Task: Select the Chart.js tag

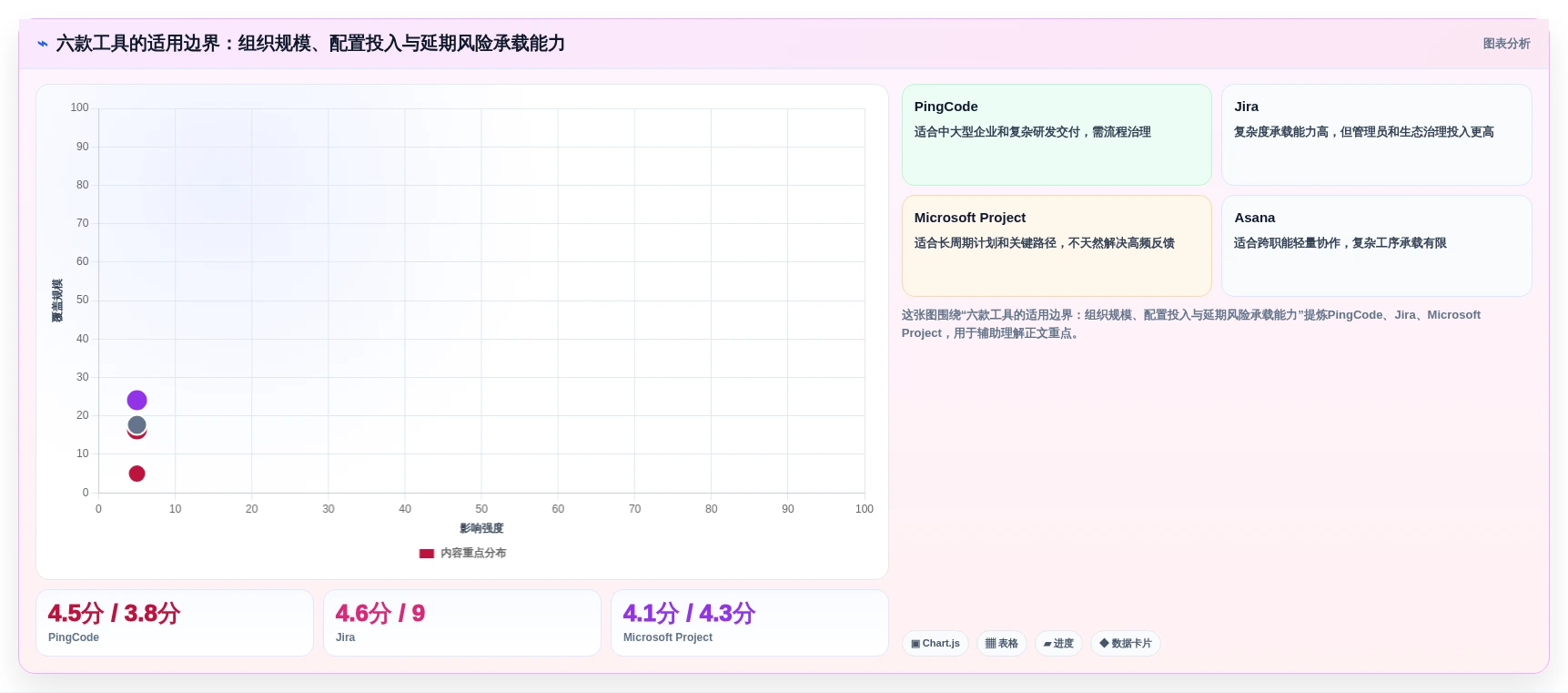Action: 936,643
